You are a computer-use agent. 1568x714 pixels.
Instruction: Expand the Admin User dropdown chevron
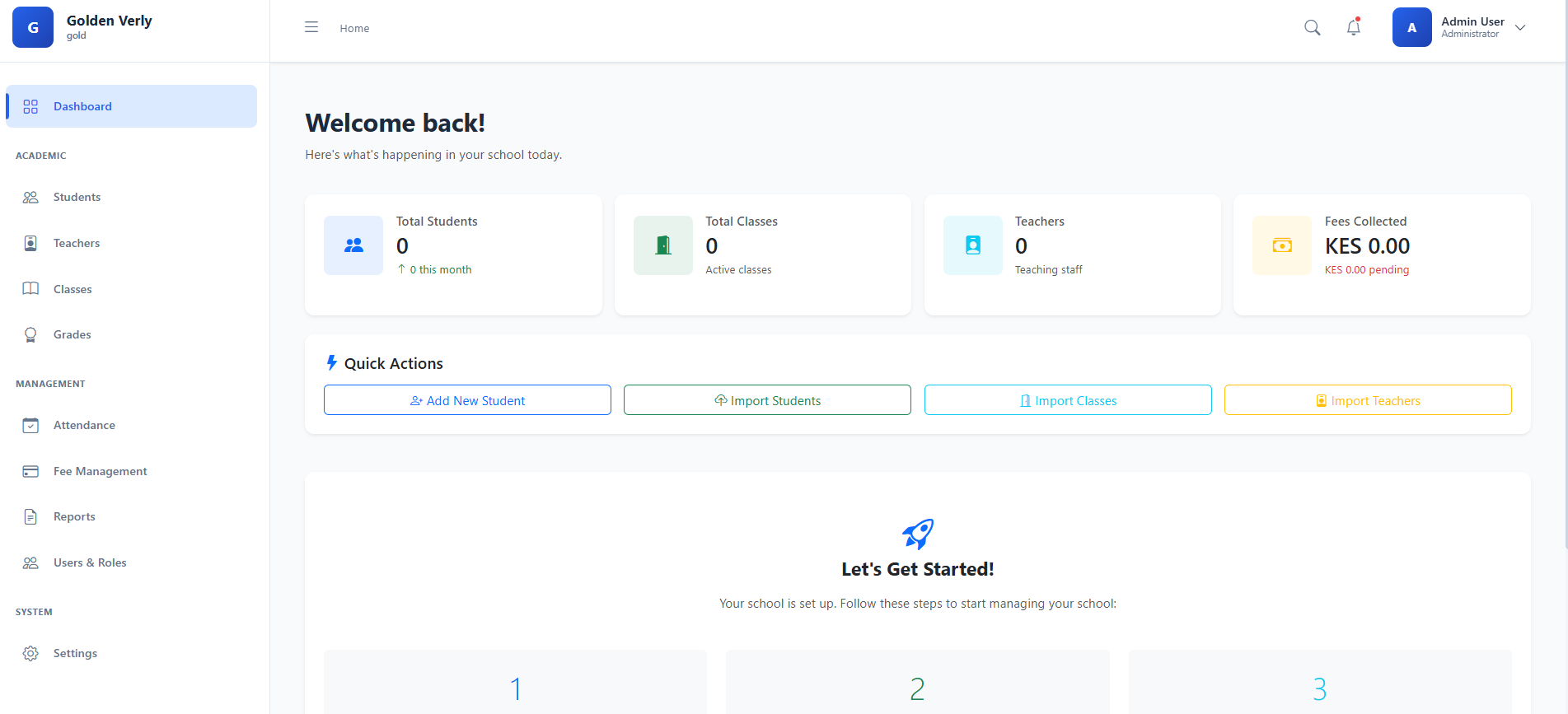pos(1520,28)
